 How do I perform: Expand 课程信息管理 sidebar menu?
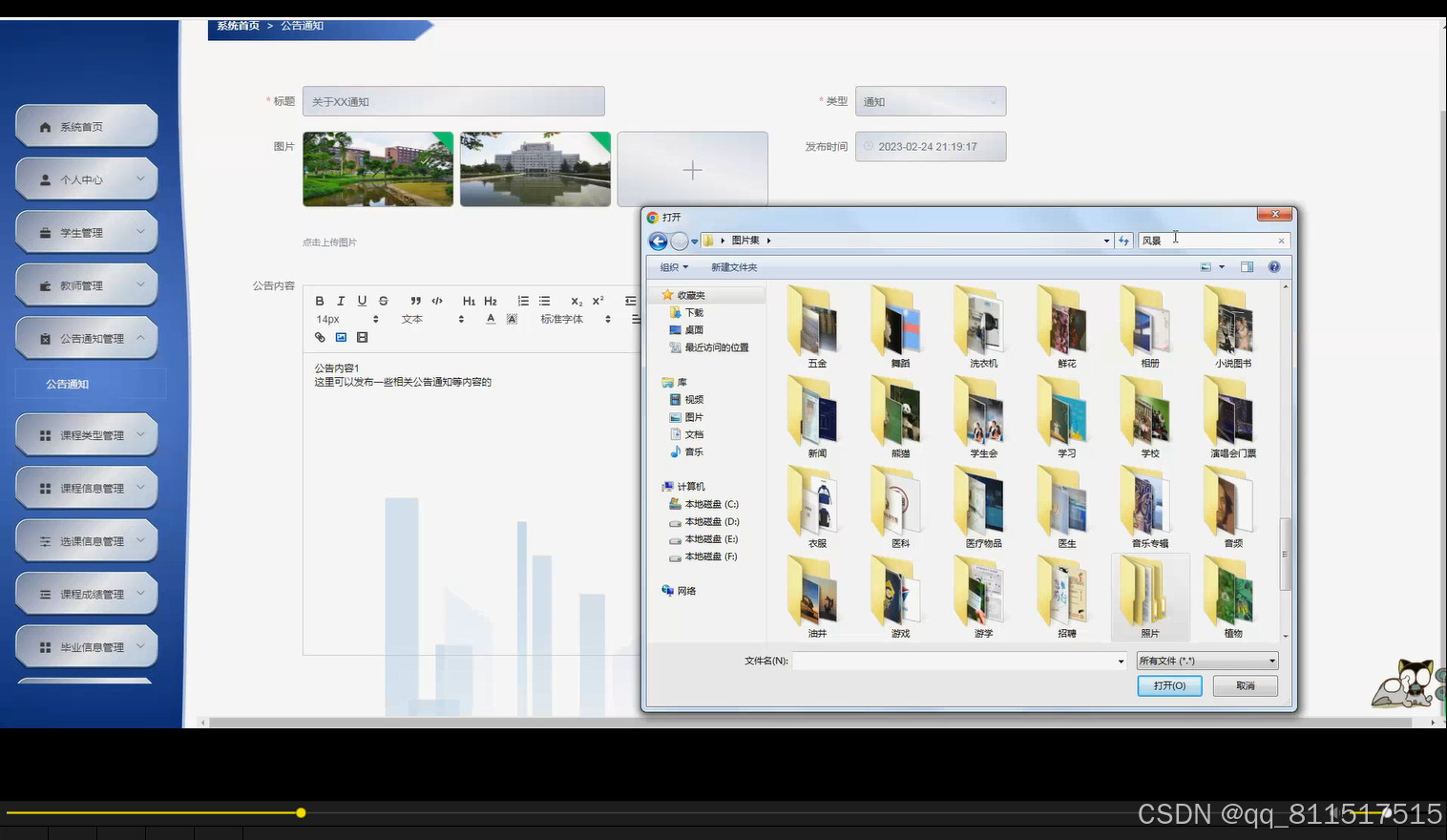[x=86, y=488]
